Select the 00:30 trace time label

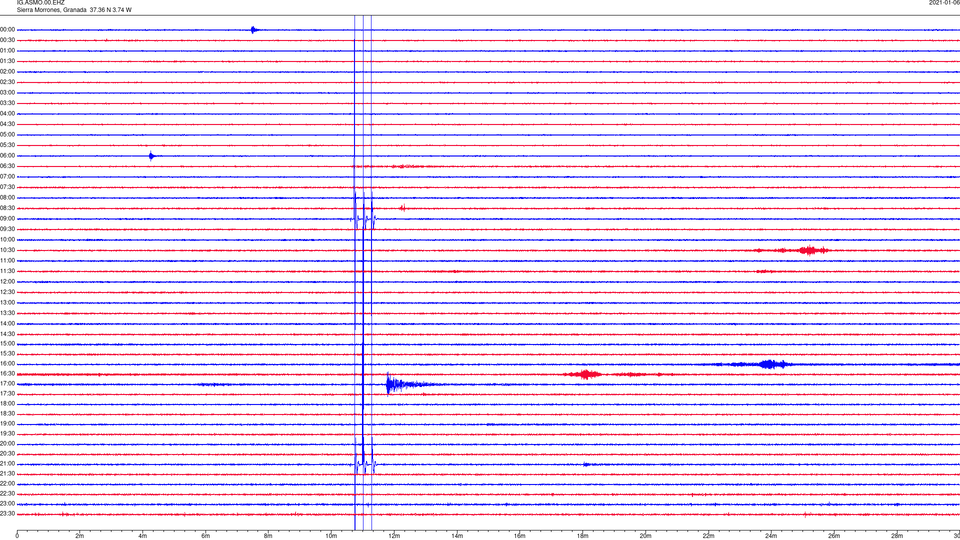[7, 40]
